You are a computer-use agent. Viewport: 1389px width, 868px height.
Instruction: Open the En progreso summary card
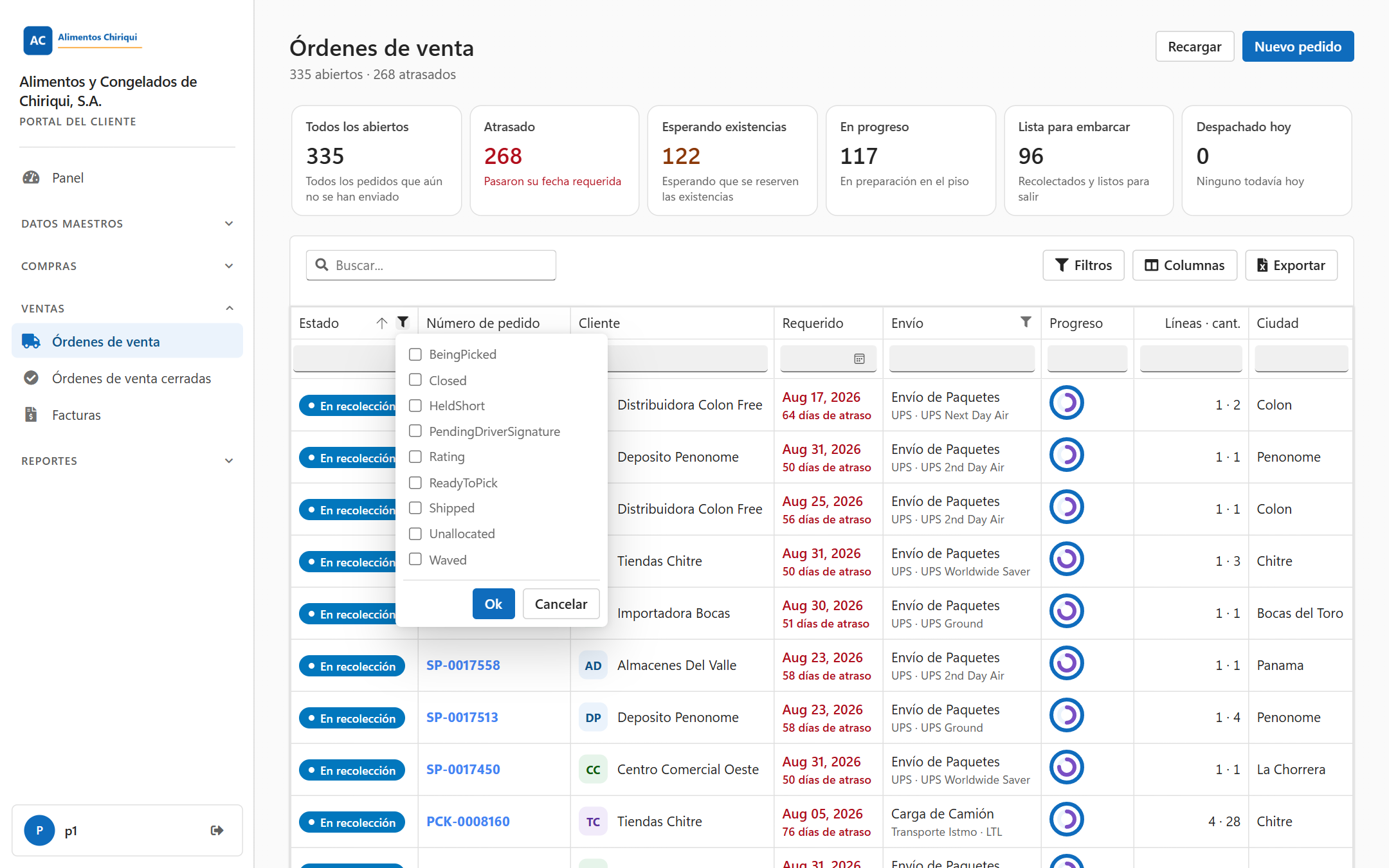point(911,161)
